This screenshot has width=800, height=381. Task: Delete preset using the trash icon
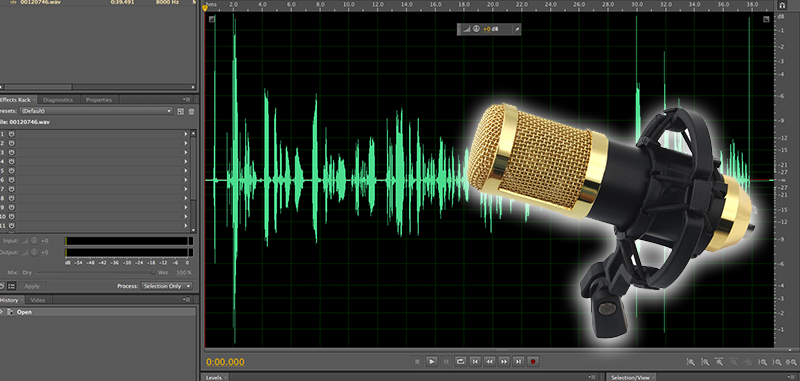point(191,111)
